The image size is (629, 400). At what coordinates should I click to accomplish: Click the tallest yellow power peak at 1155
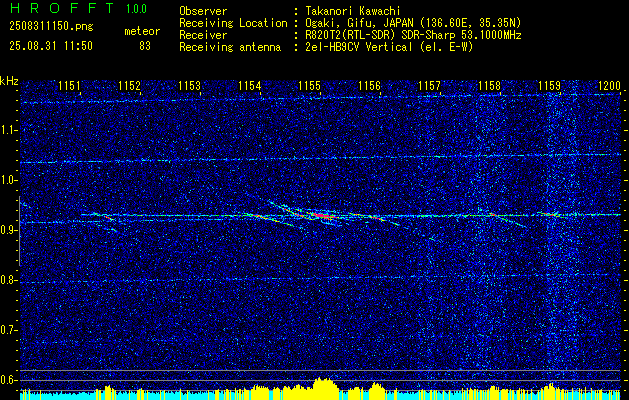[325, 386]
